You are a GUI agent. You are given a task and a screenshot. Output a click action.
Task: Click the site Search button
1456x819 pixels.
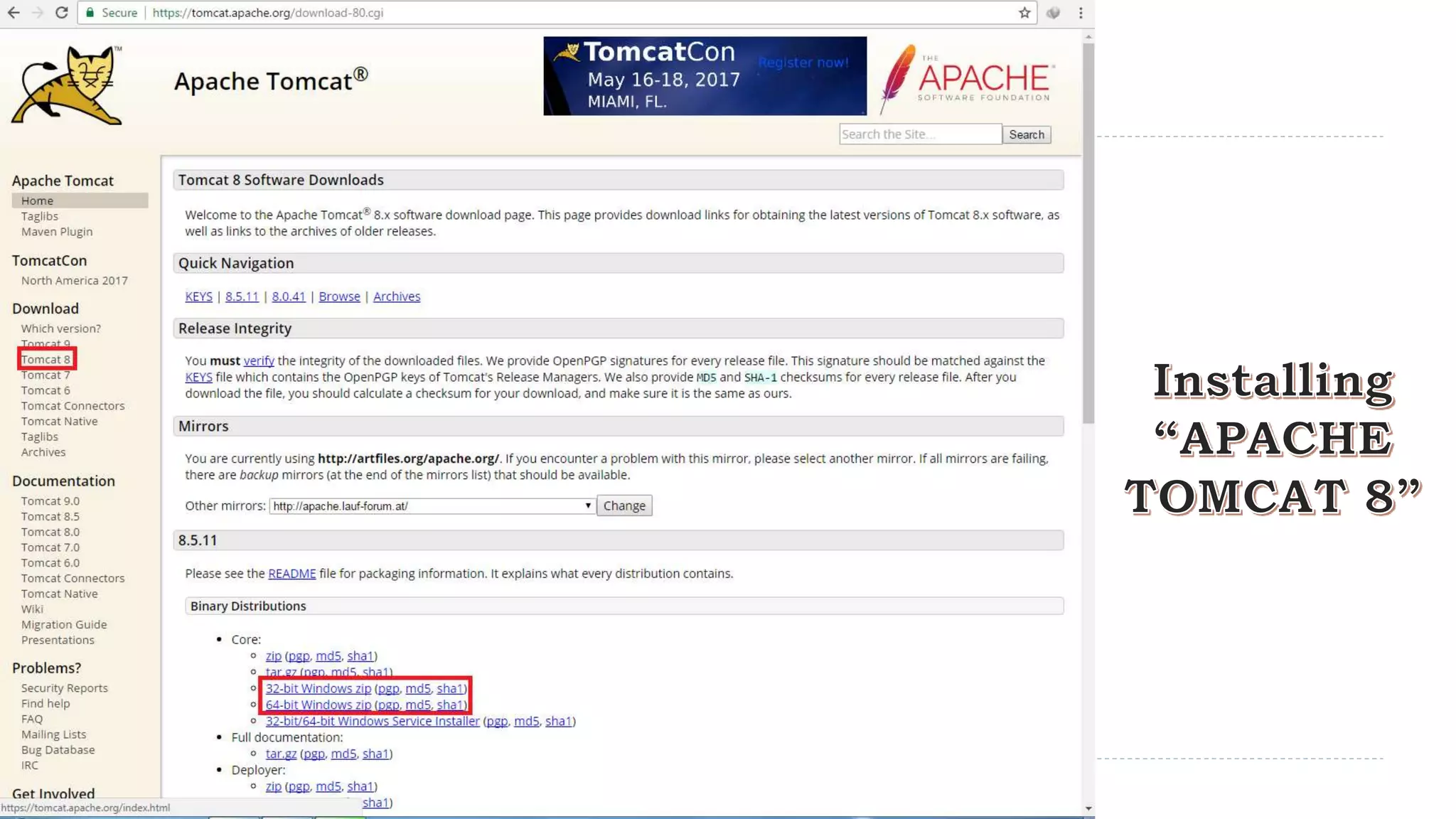(1027, 134)
